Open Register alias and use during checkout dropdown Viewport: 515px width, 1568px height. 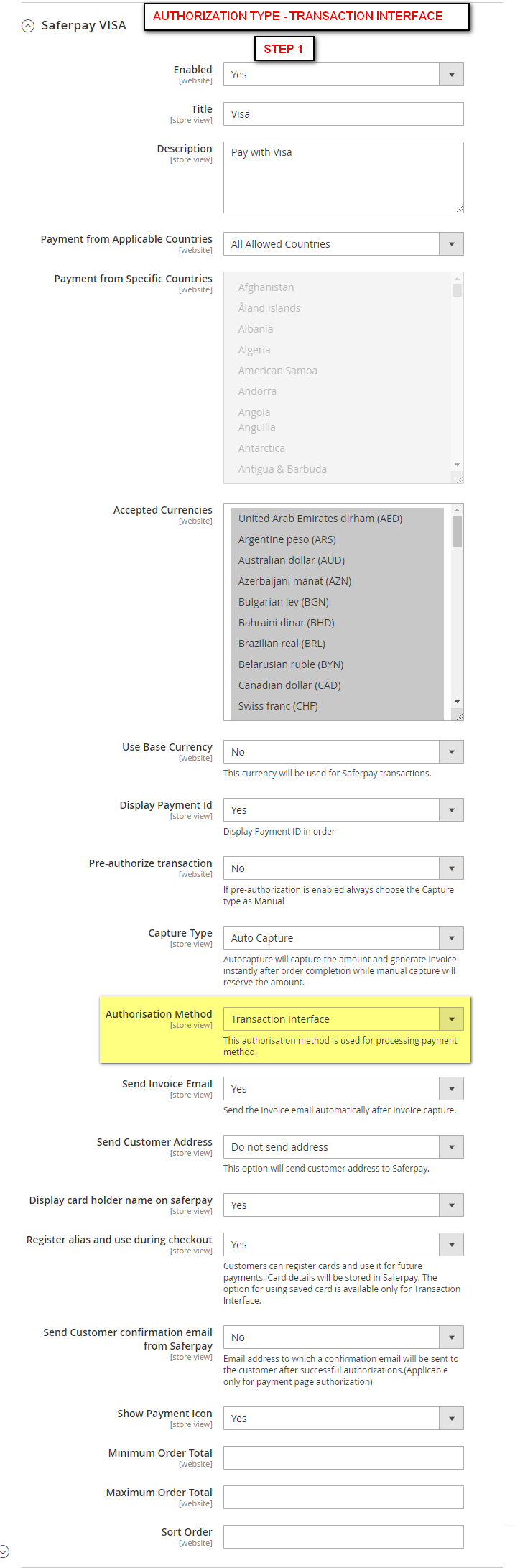coord(343,1245)
